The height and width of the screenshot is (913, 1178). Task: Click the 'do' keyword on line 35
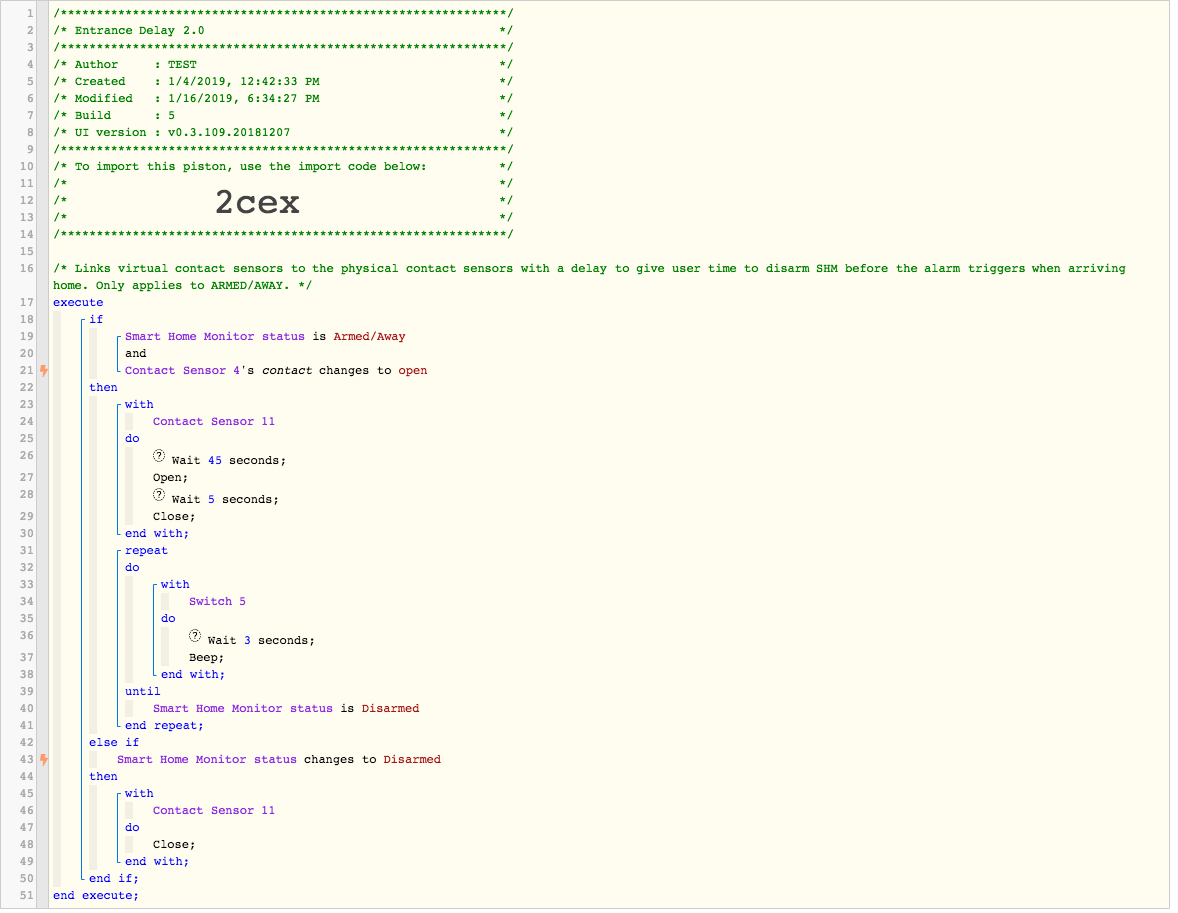168,619
